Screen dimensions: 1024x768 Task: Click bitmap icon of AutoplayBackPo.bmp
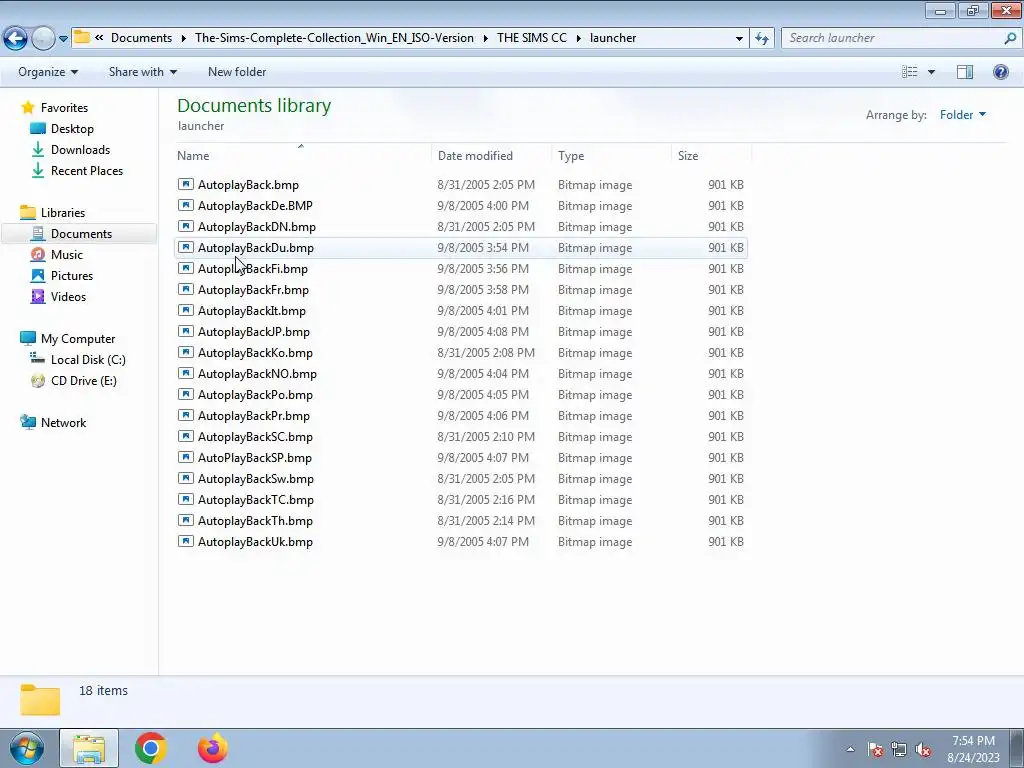coord(185,394)
